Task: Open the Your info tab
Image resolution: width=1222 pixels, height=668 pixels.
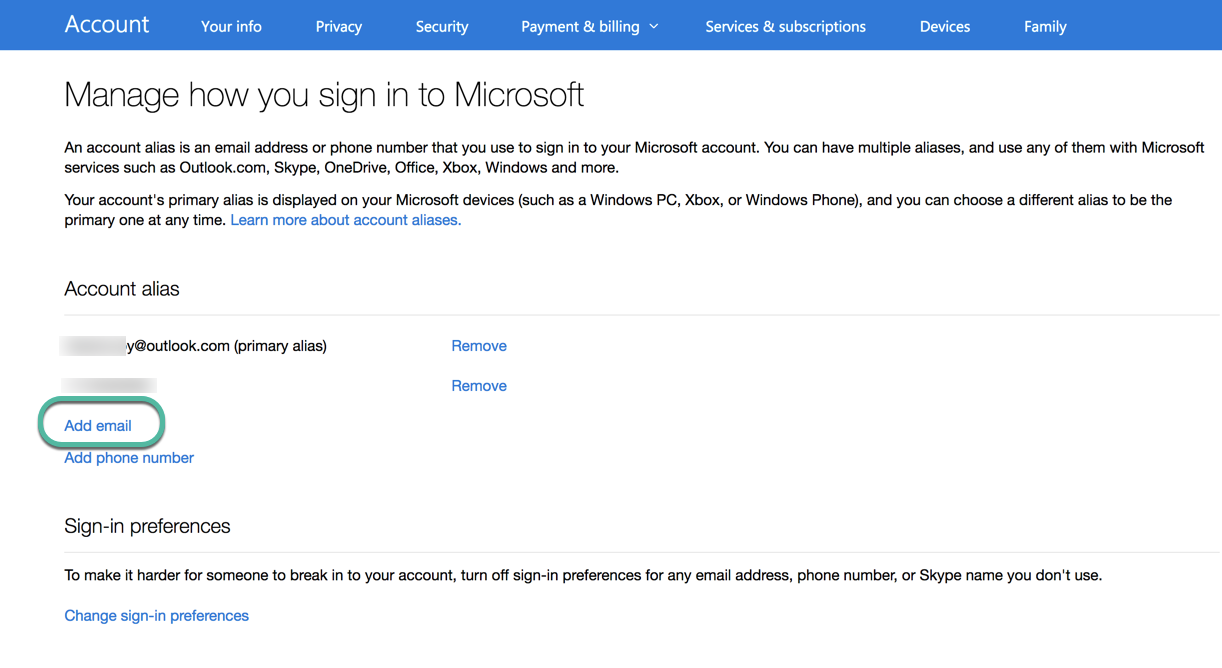Action: [x=231, y=27]
